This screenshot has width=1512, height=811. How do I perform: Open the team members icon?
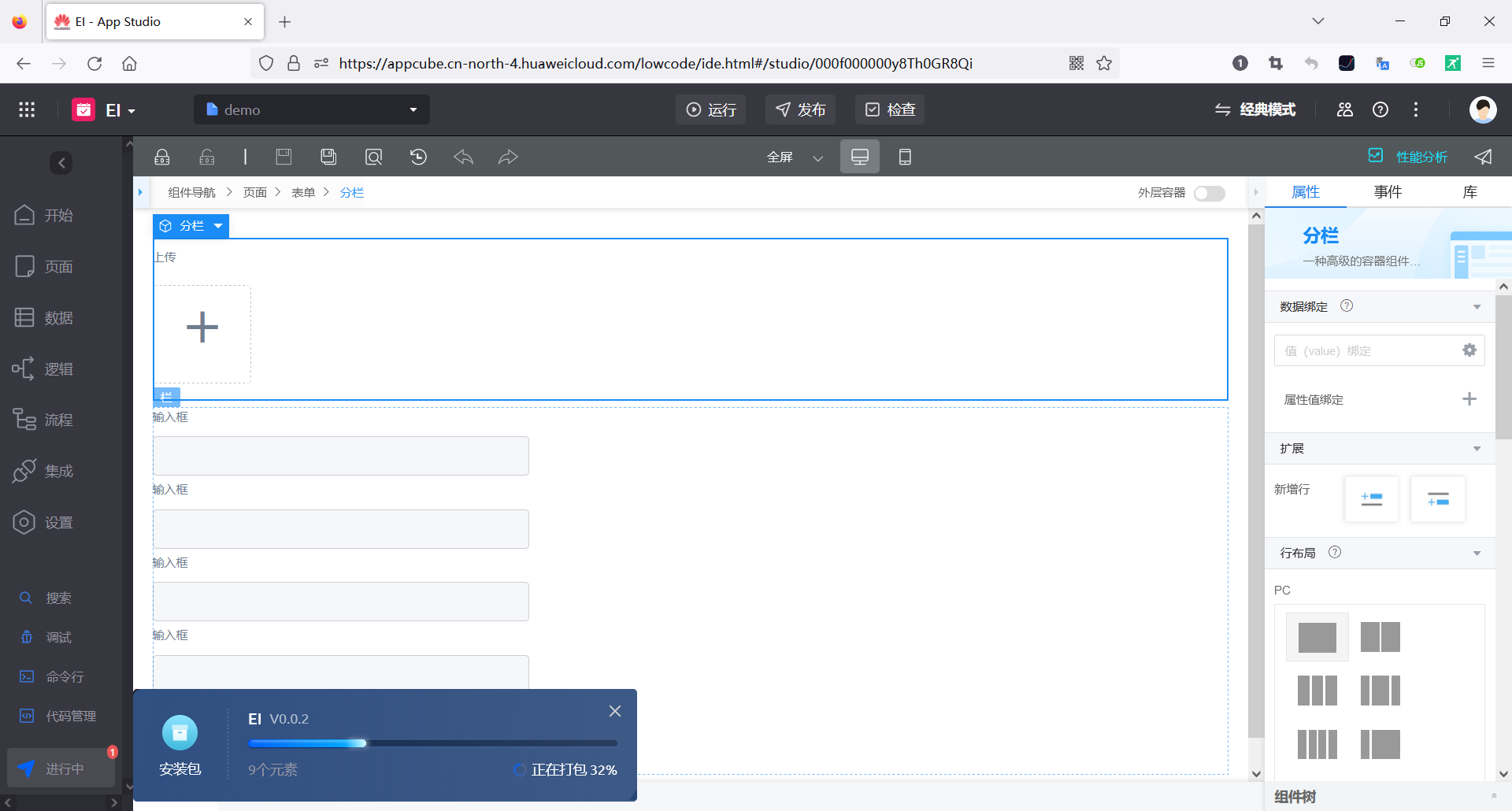coord(1345,109)
